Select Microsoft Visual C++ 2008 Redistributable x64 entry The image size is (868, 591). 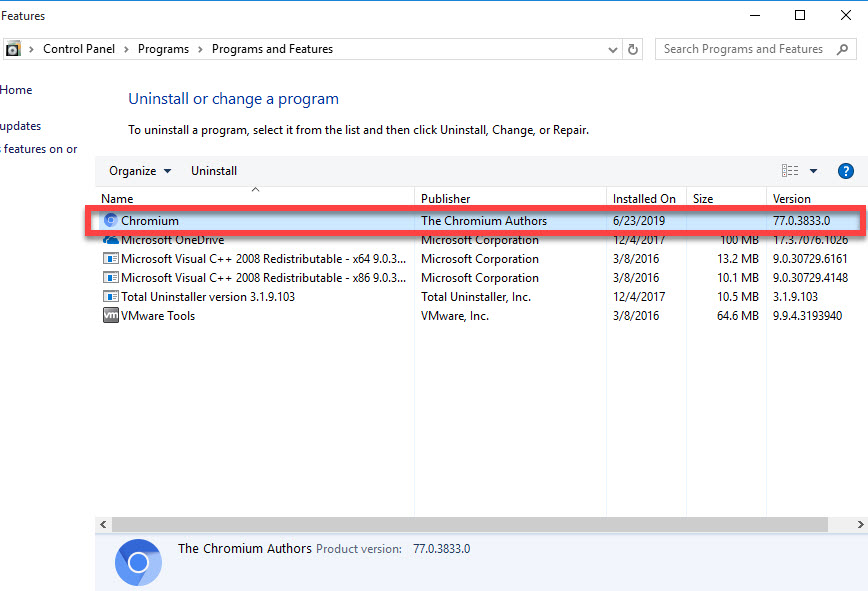(264, 258)
